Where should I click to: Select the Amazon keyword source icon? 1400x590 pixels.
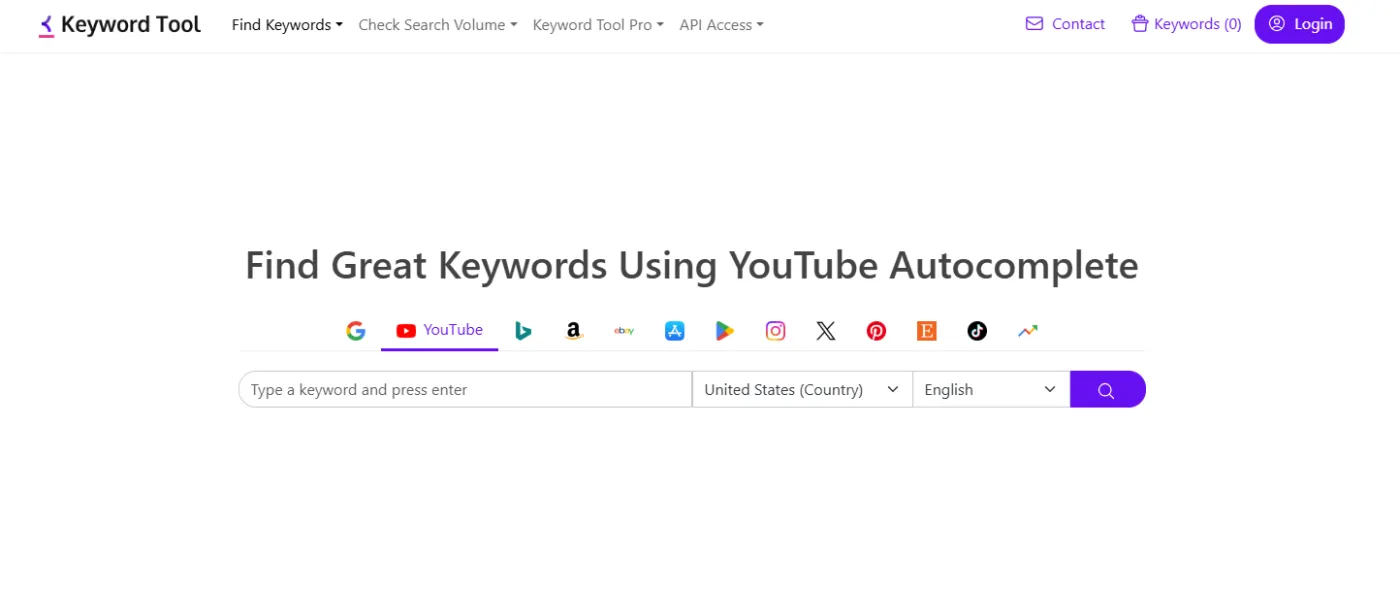click(x=573, y=331)
